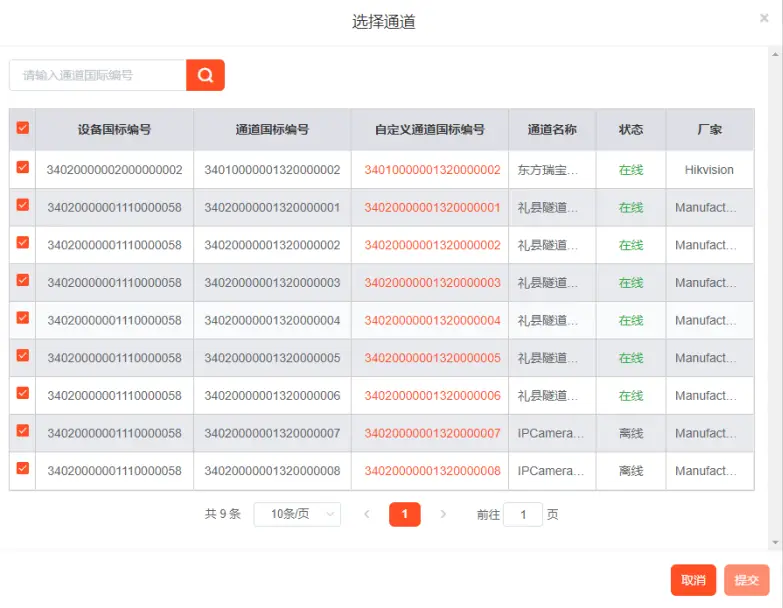Screen dimensions: 783x608
Task: Click custom channel ID 34020000001320000007
Action: [x=432, y=433]
